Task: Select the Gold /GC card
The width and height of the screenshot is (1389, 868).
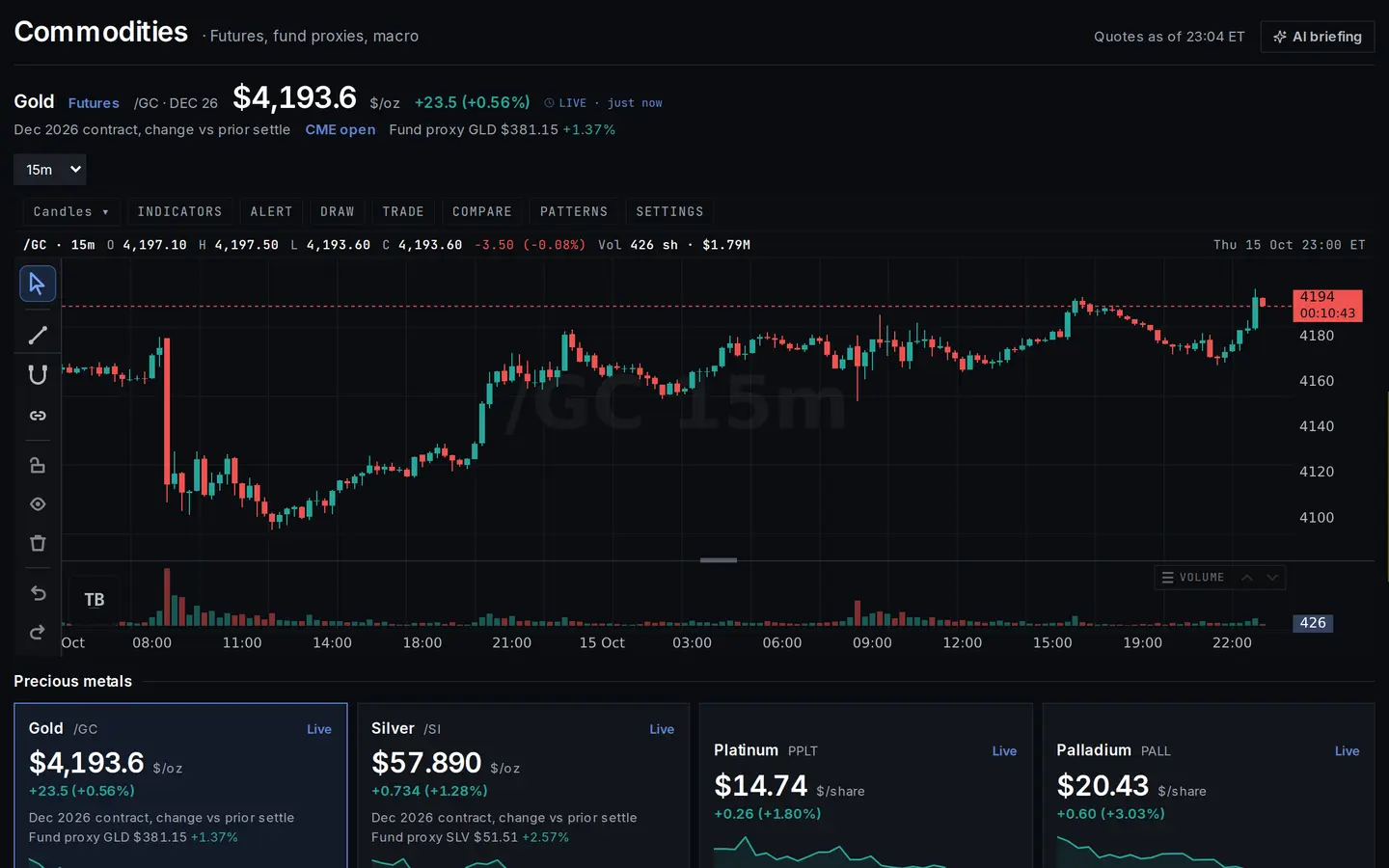Action: [180, 786]
